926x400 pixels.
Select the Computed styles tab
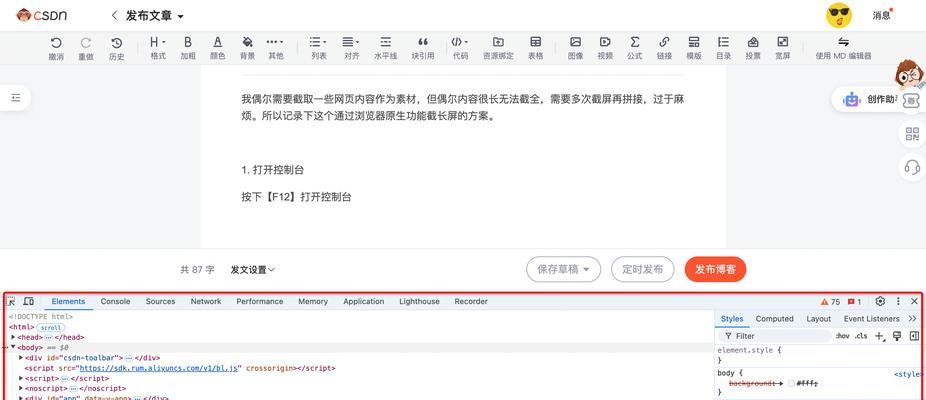775,318
